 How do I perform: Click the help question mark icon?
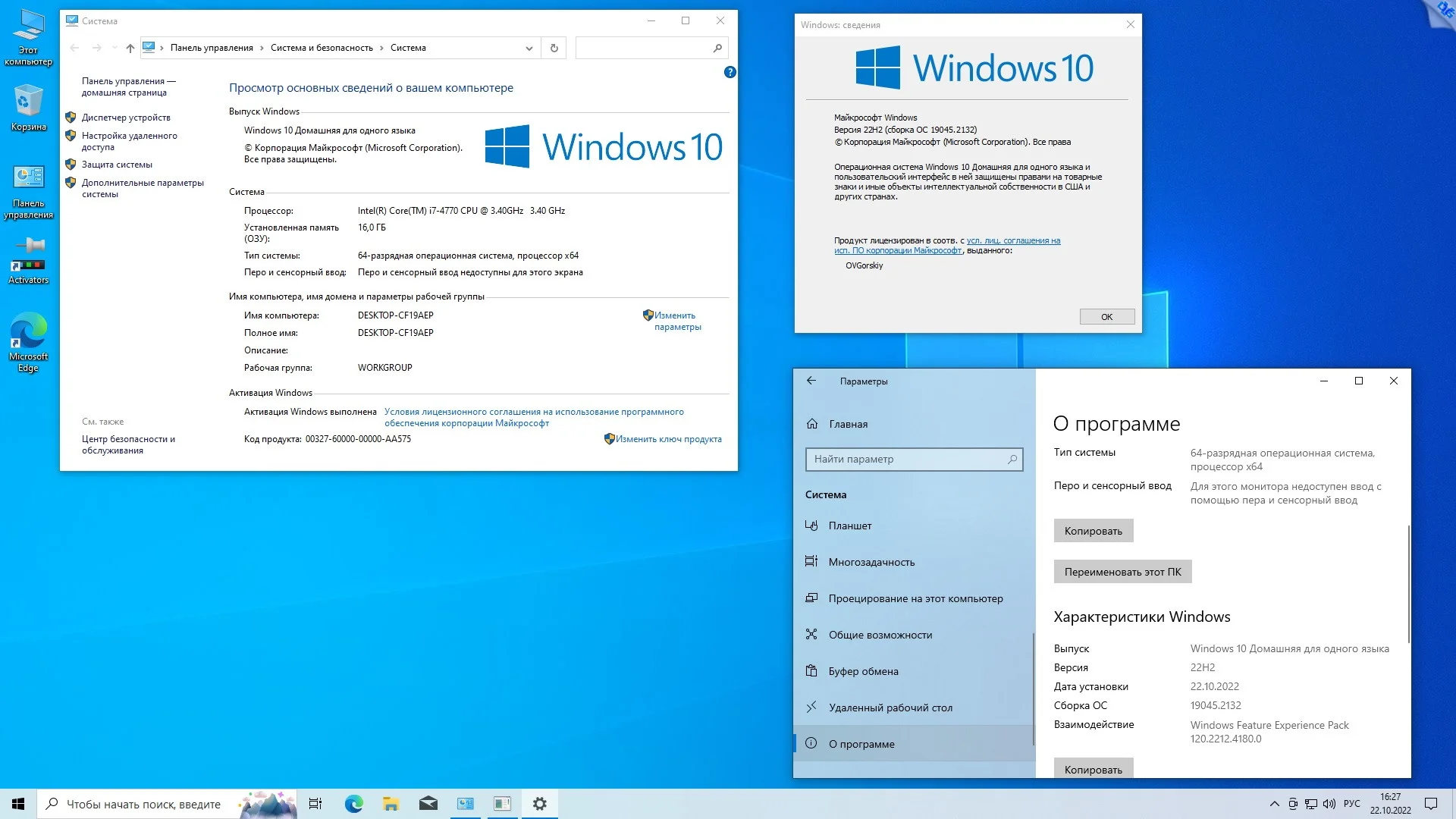[730, 72]
